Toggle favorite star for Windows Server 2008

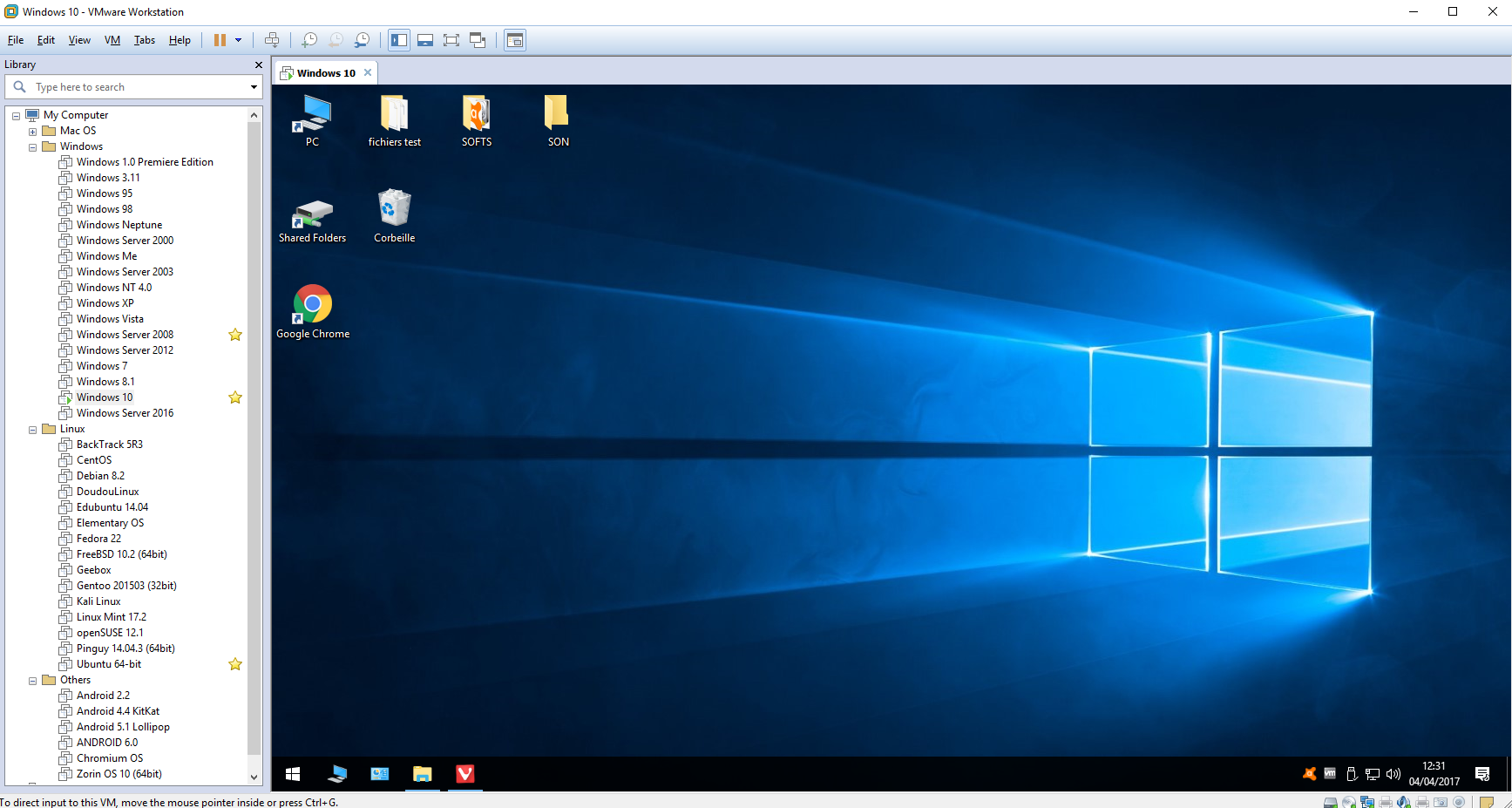pos(235,335)
